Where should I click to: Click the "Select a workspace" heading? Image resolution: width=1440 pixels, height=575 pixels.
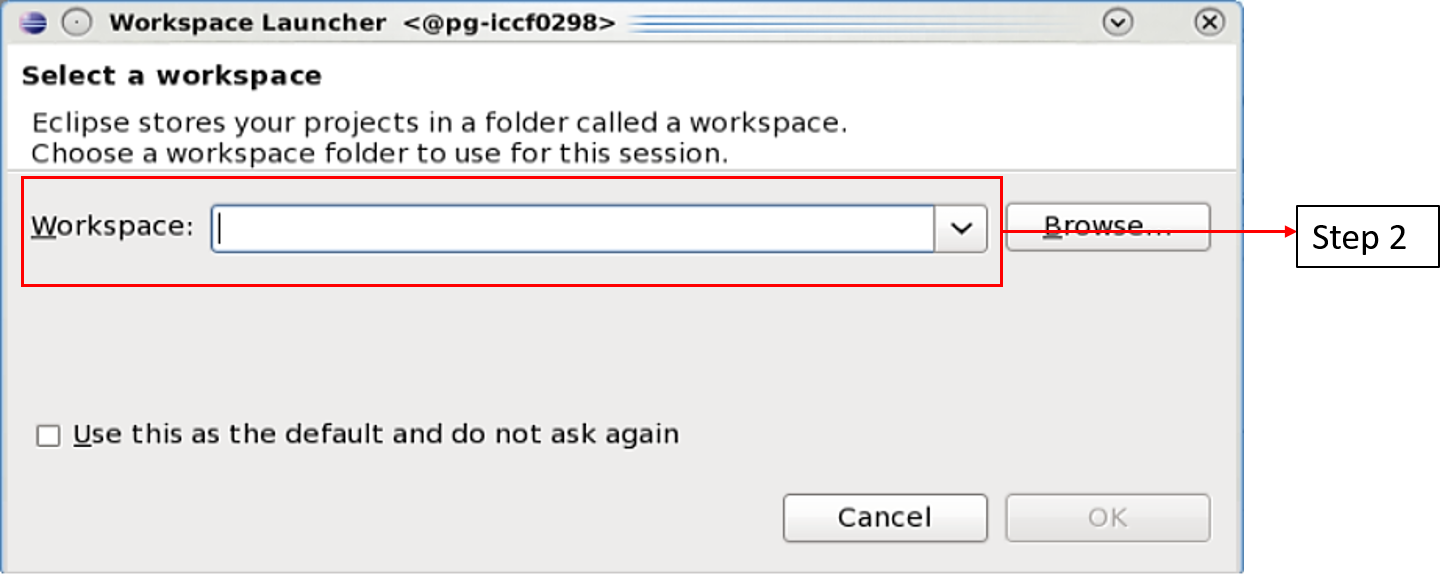tap(171, 76)
